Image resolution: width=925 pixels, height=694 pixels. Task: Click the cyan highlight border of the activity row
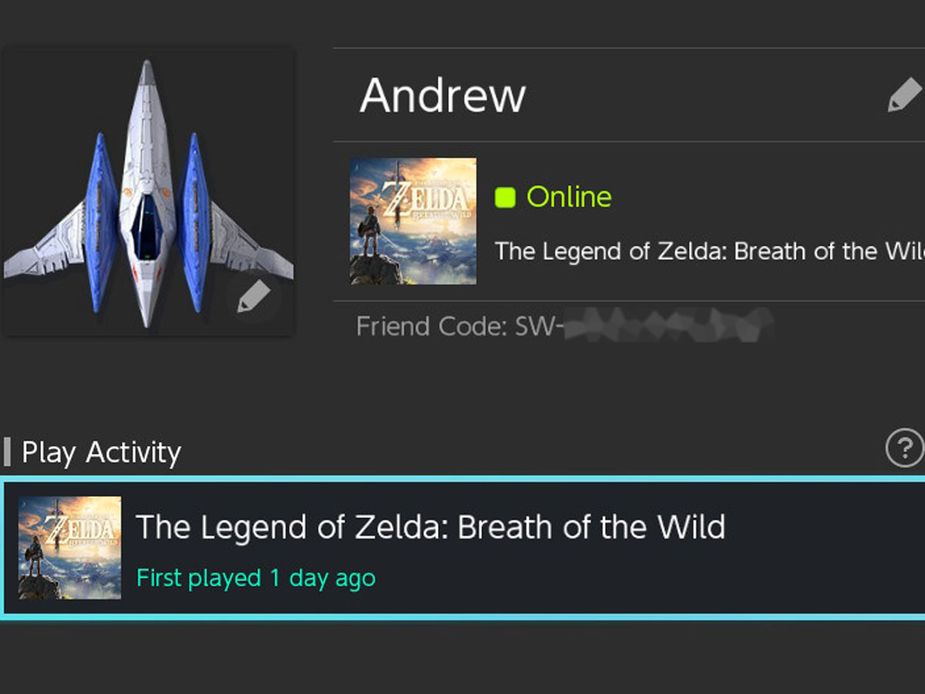(x=462, y=481)
